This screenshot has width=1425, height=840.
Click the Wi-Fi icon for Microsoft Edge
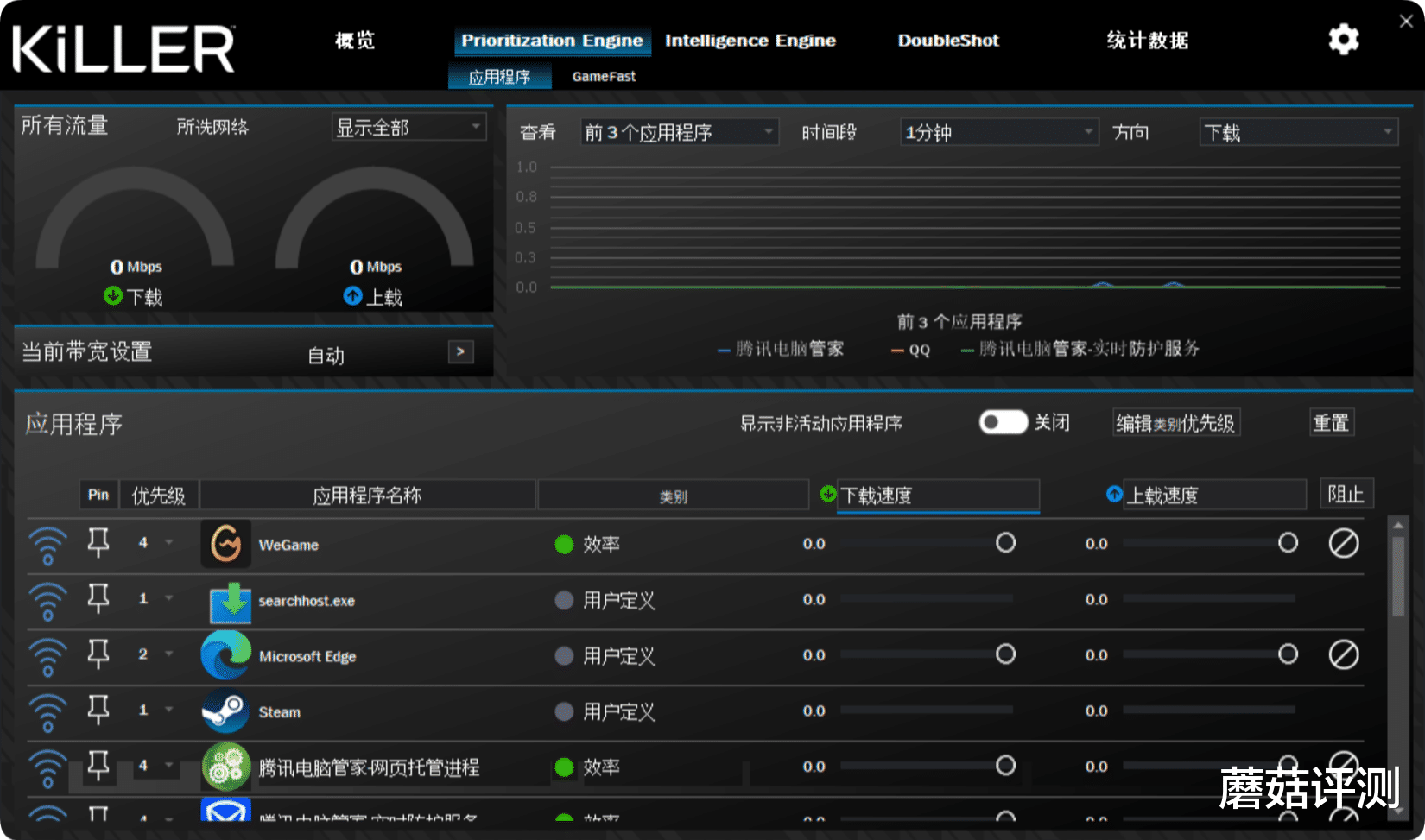tap(47, 657)
